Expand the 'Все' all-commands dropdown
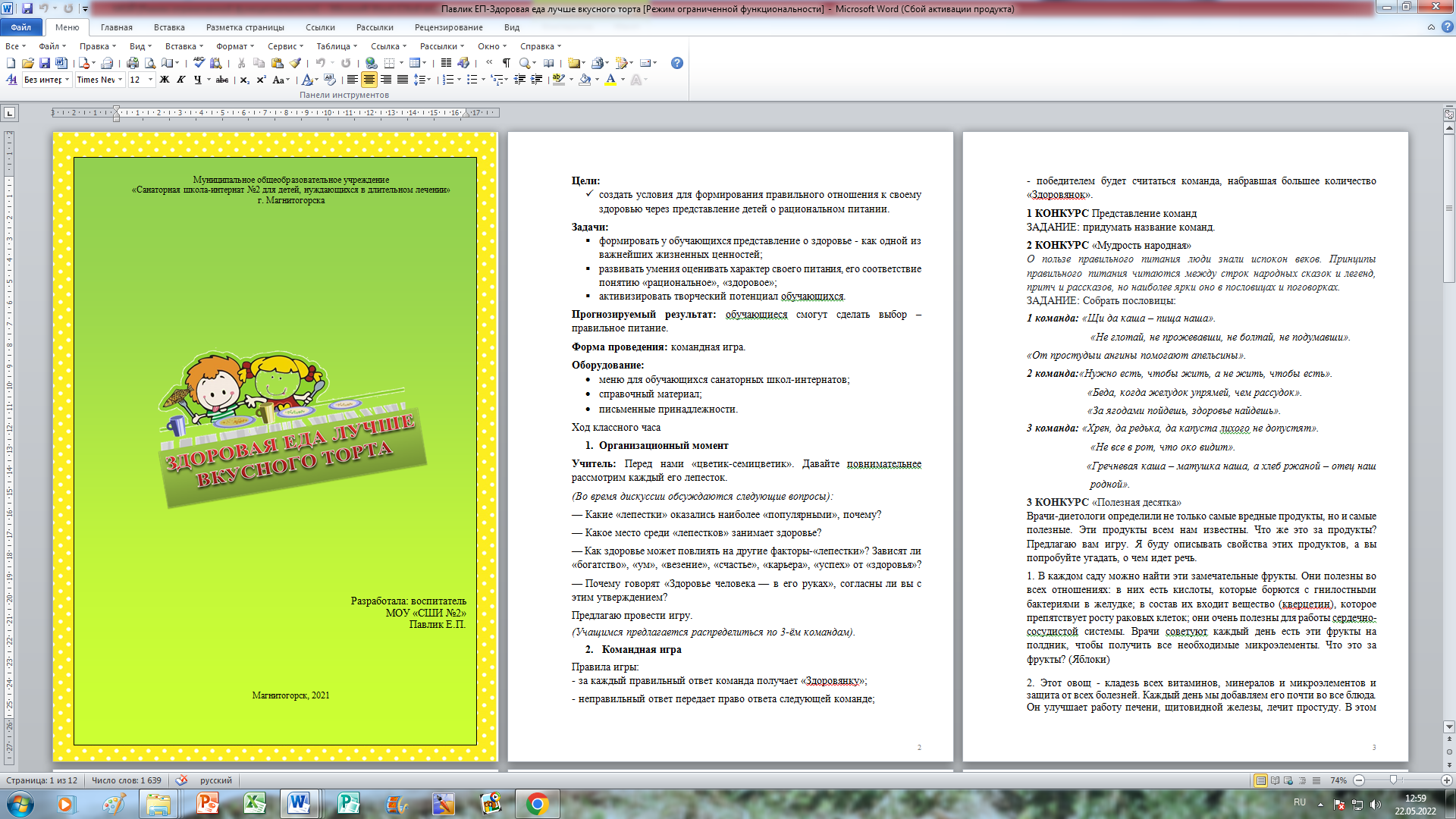1456x819 pixels. (15, 46)
